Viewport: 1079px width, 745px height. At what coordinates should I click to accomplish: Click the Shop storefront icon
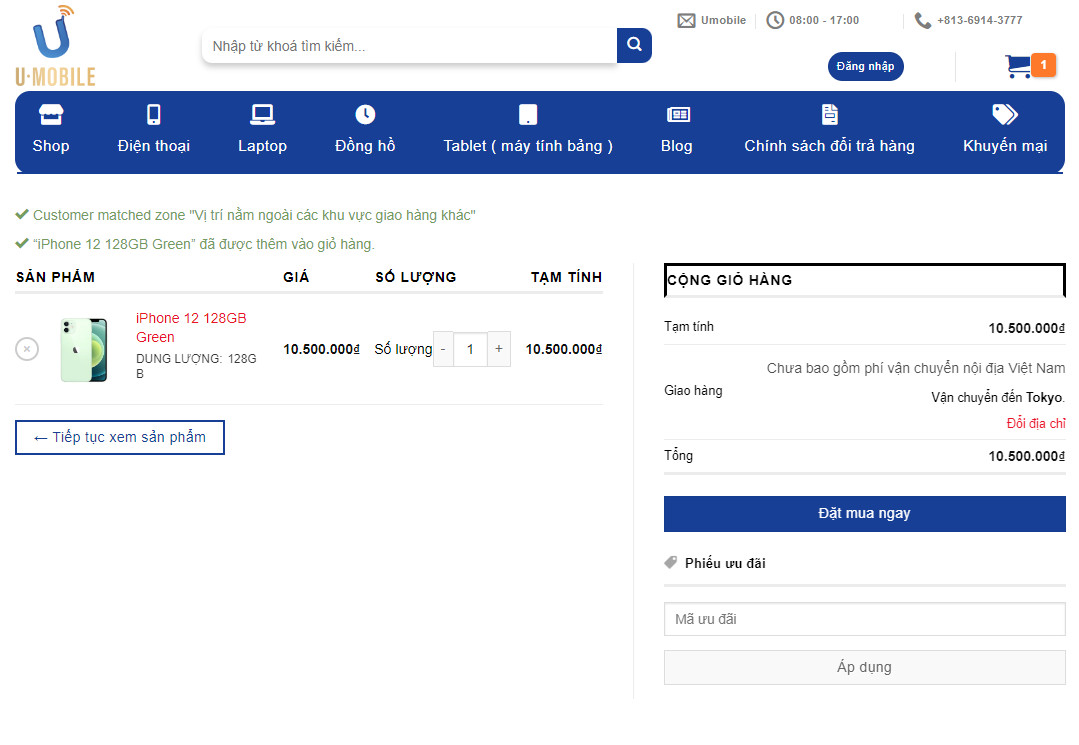click(x=51, y=114)
